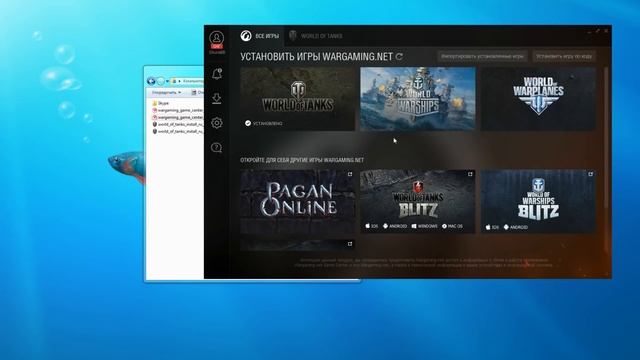640x360 pixels.
Task: Select second world_of_tanks_install file in Explorer
Action: (178, 131)
